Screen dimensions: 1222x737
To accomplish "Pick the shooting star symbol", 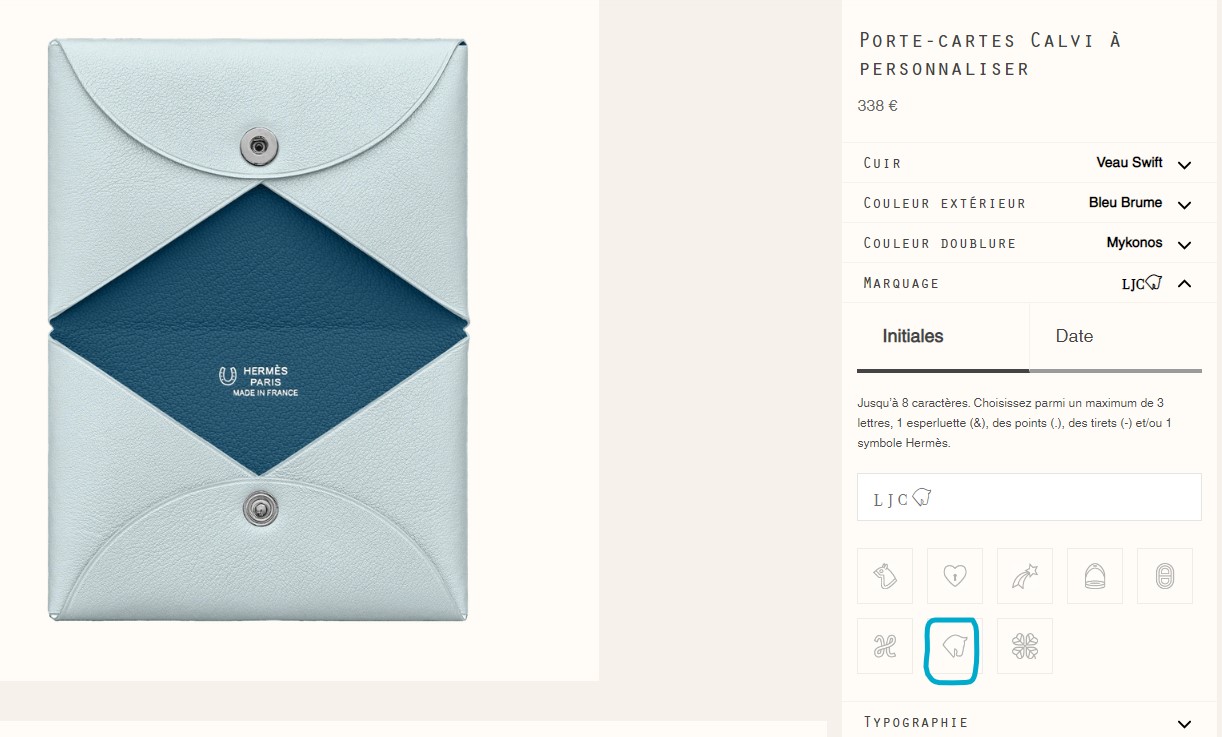I will coord(1025,576).
